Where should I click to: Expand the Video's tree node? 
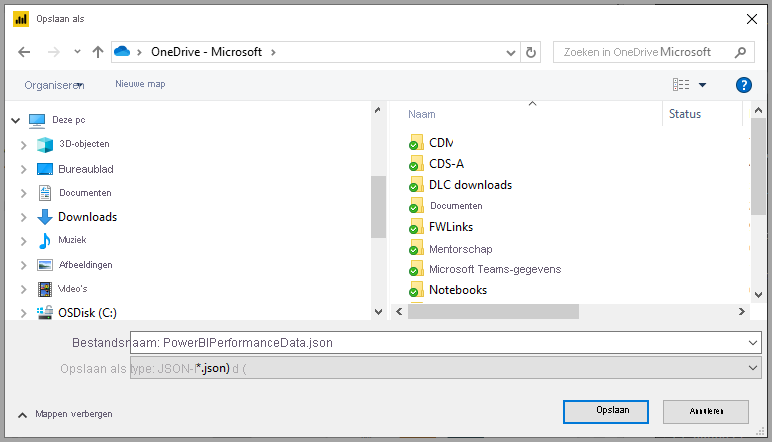click(23, 289)
